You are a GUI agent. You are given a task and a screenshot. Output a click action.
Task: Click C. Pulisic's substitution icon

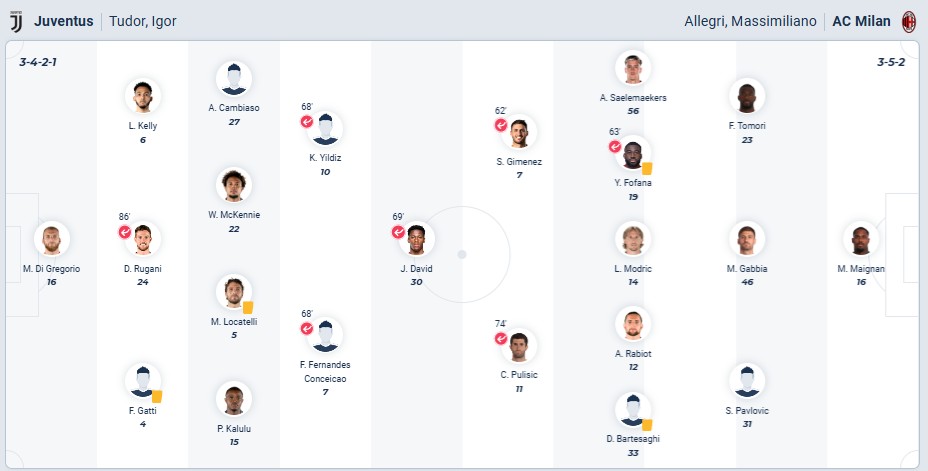[x=501, y=339]
